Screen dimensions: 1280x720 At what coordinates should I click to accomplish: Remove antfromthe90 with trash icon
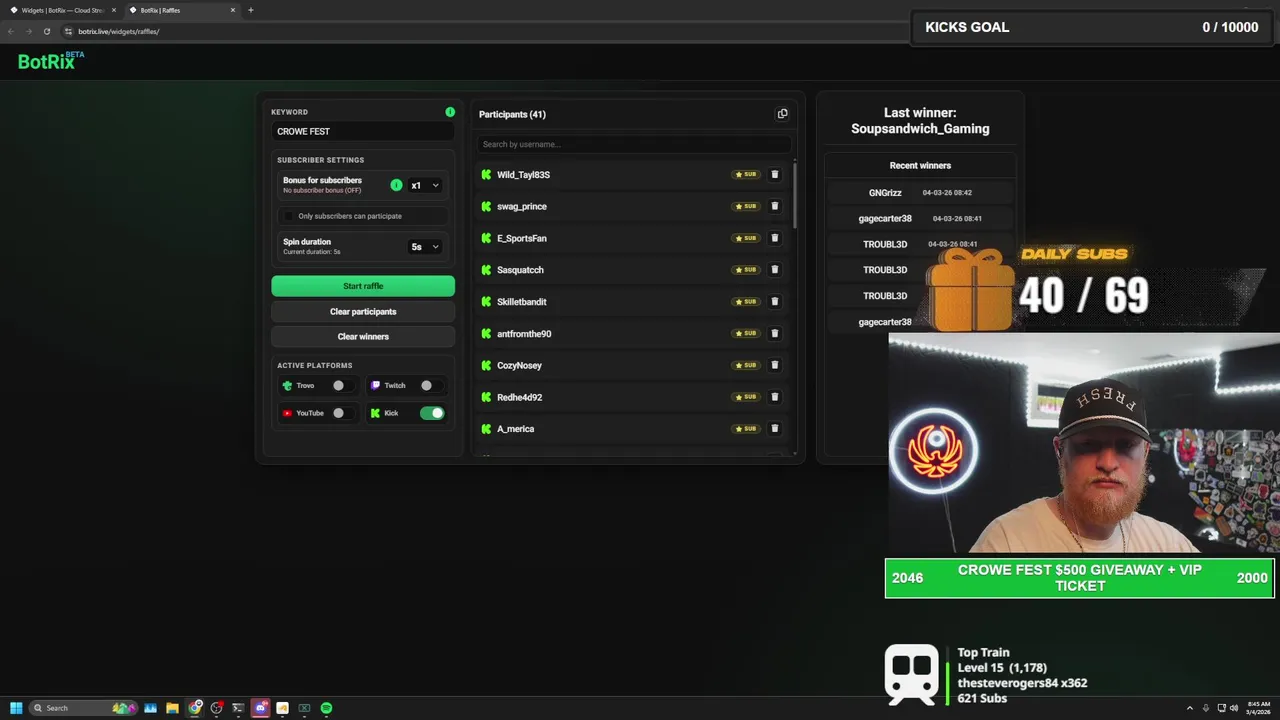pos(774,333)
